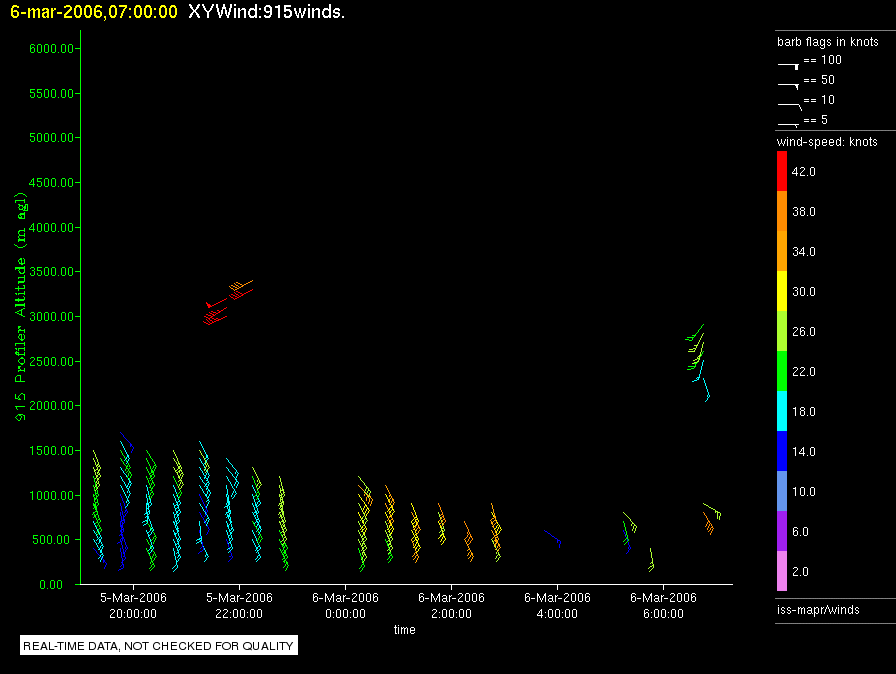896x674 pixels.
Task: Click the blue 14.0 knots color band
Action: (782, 451)
